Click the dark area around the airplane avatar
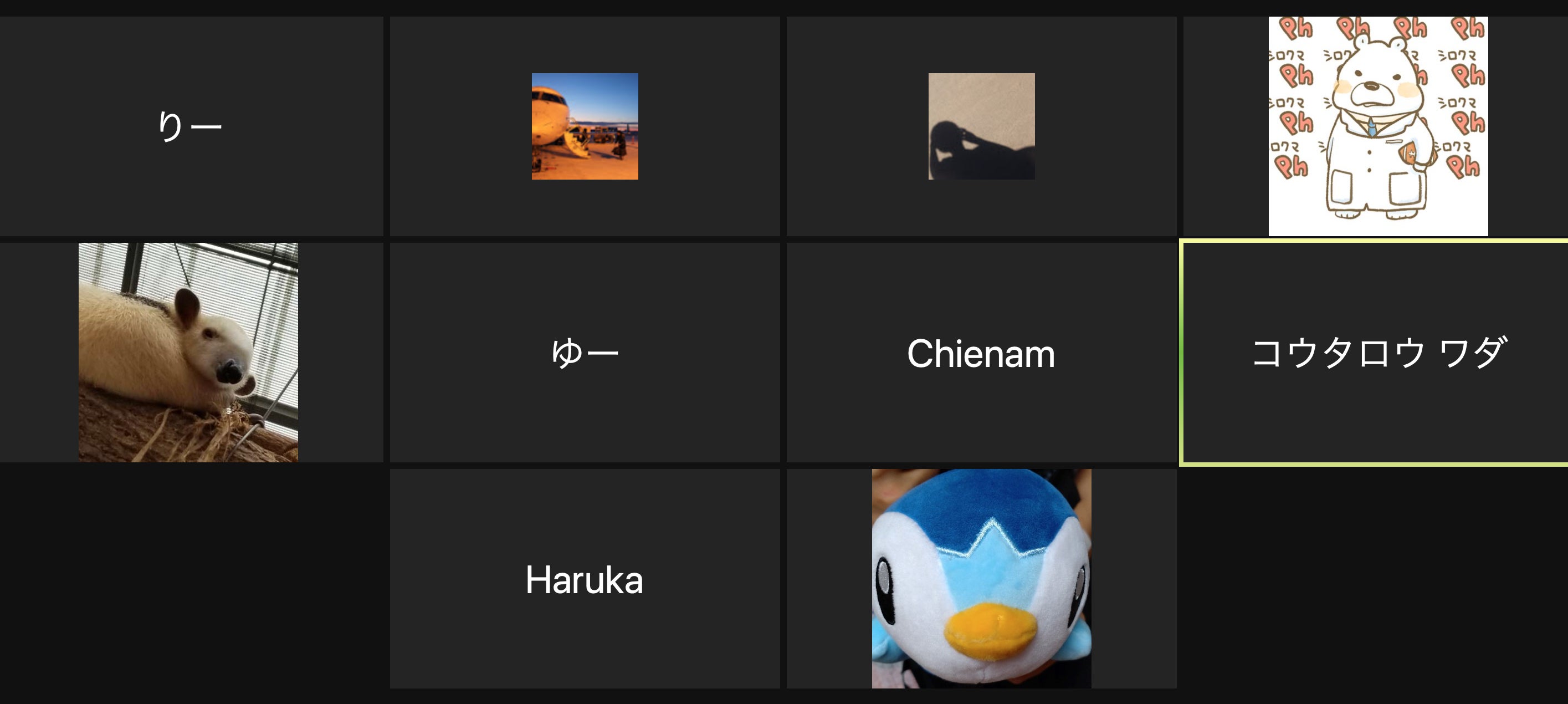The image size is (1568, 704). [463, 126]
